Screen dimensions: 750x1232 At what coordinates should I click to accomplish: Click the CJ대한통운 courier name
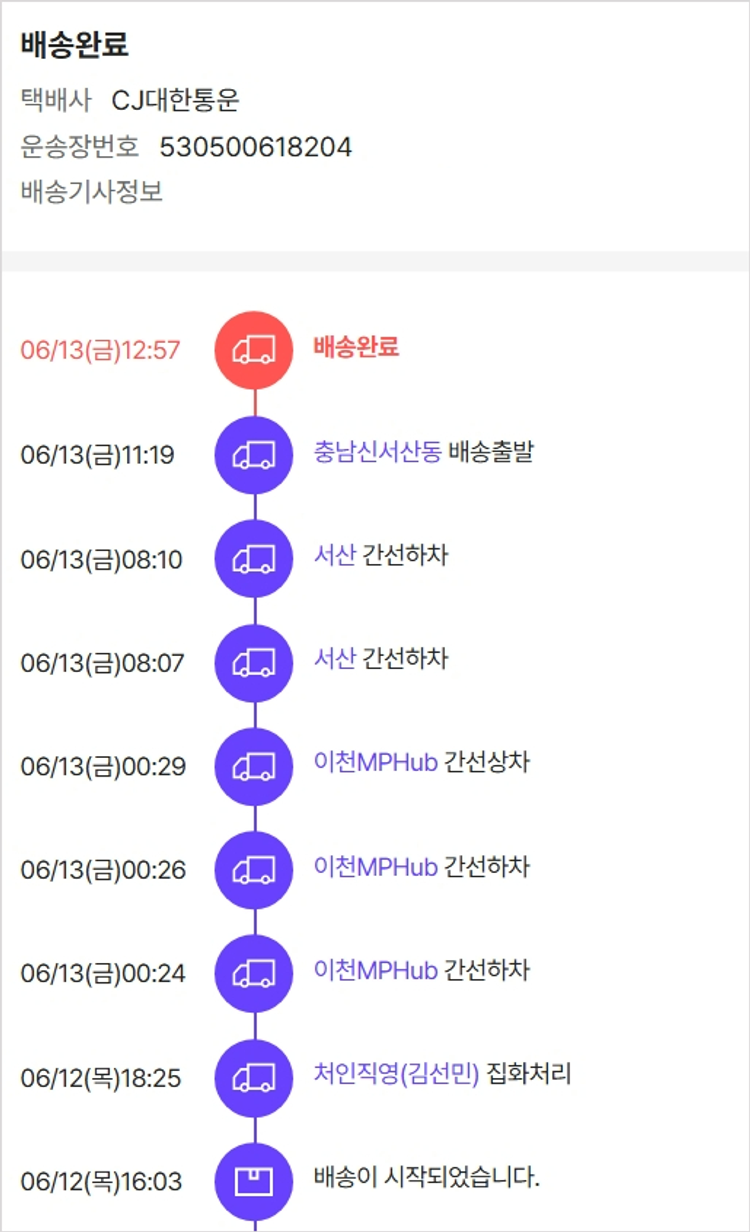click(175, 100)
